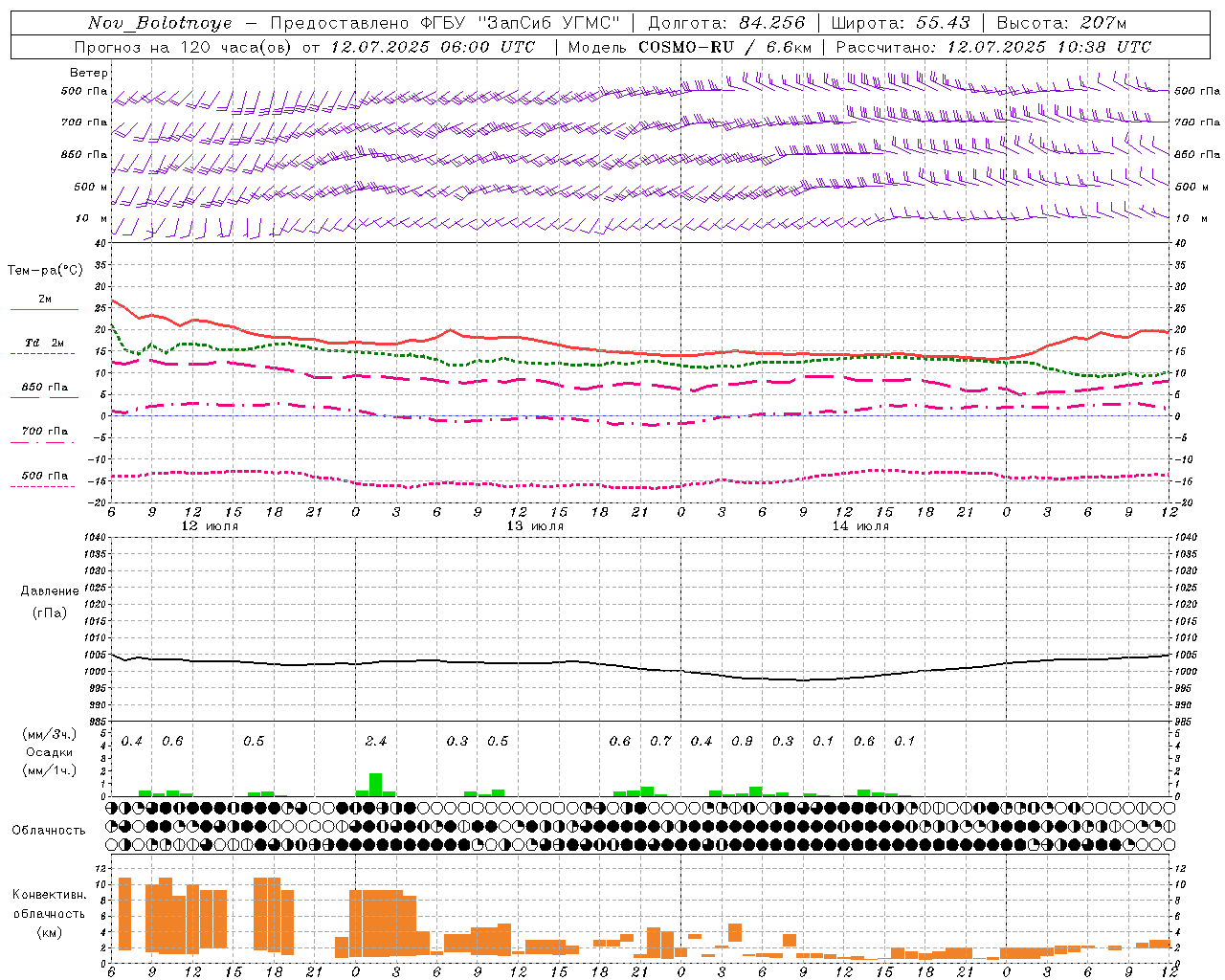Click the "(км)" unit under convective cloud label

click(x=49, y=932)
